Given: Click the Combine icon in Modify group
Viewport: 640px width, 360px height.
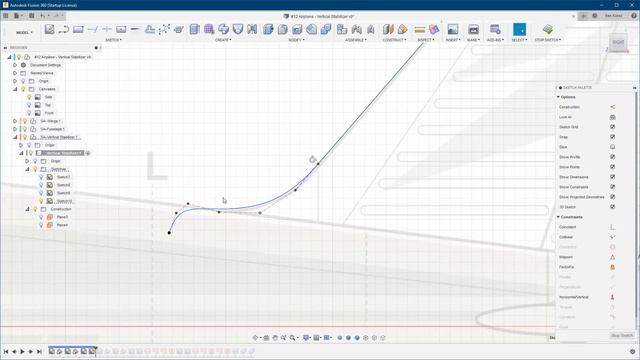Looking at the screenshot, I should coord(326,29).
